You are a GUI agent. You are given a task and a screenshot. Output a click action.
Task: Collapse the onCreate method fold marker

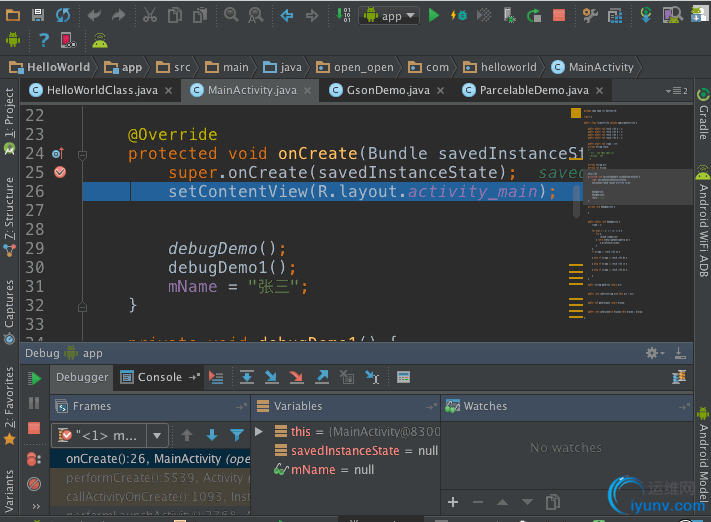[83, 156]
